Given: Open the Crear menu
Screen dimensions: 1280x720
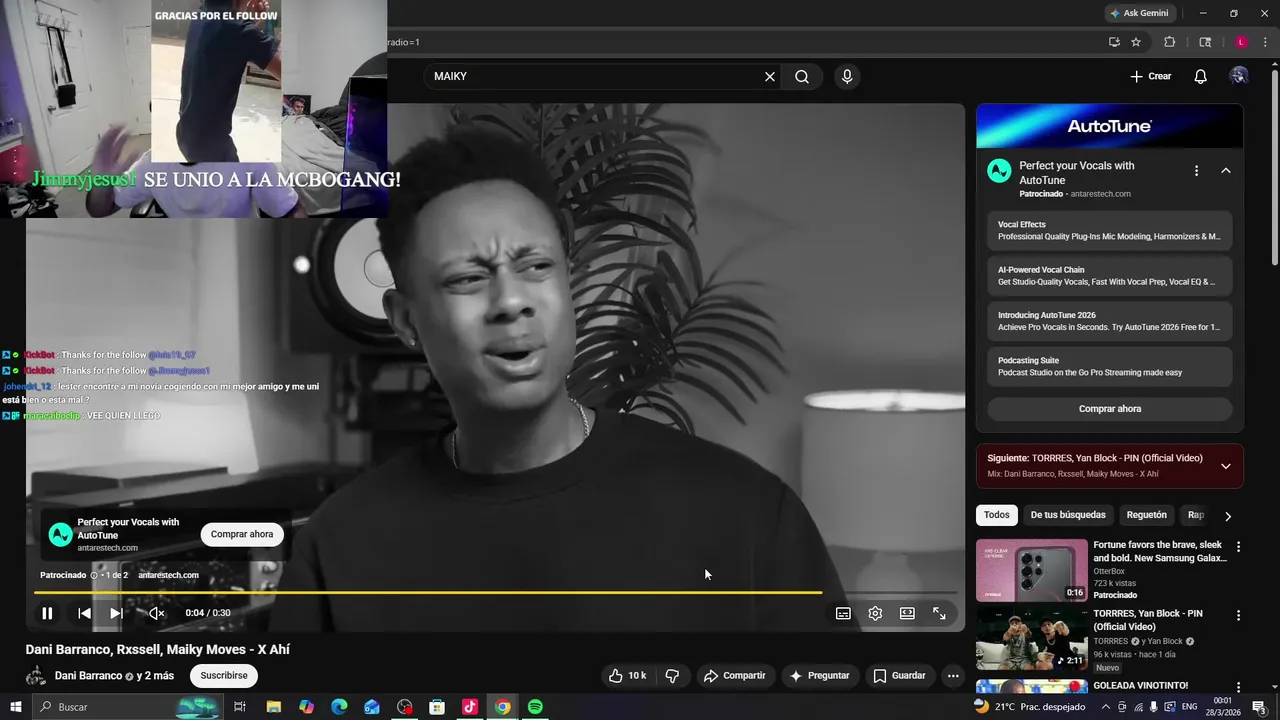Looking at the screenshot, I should [x=1150, y=76].
